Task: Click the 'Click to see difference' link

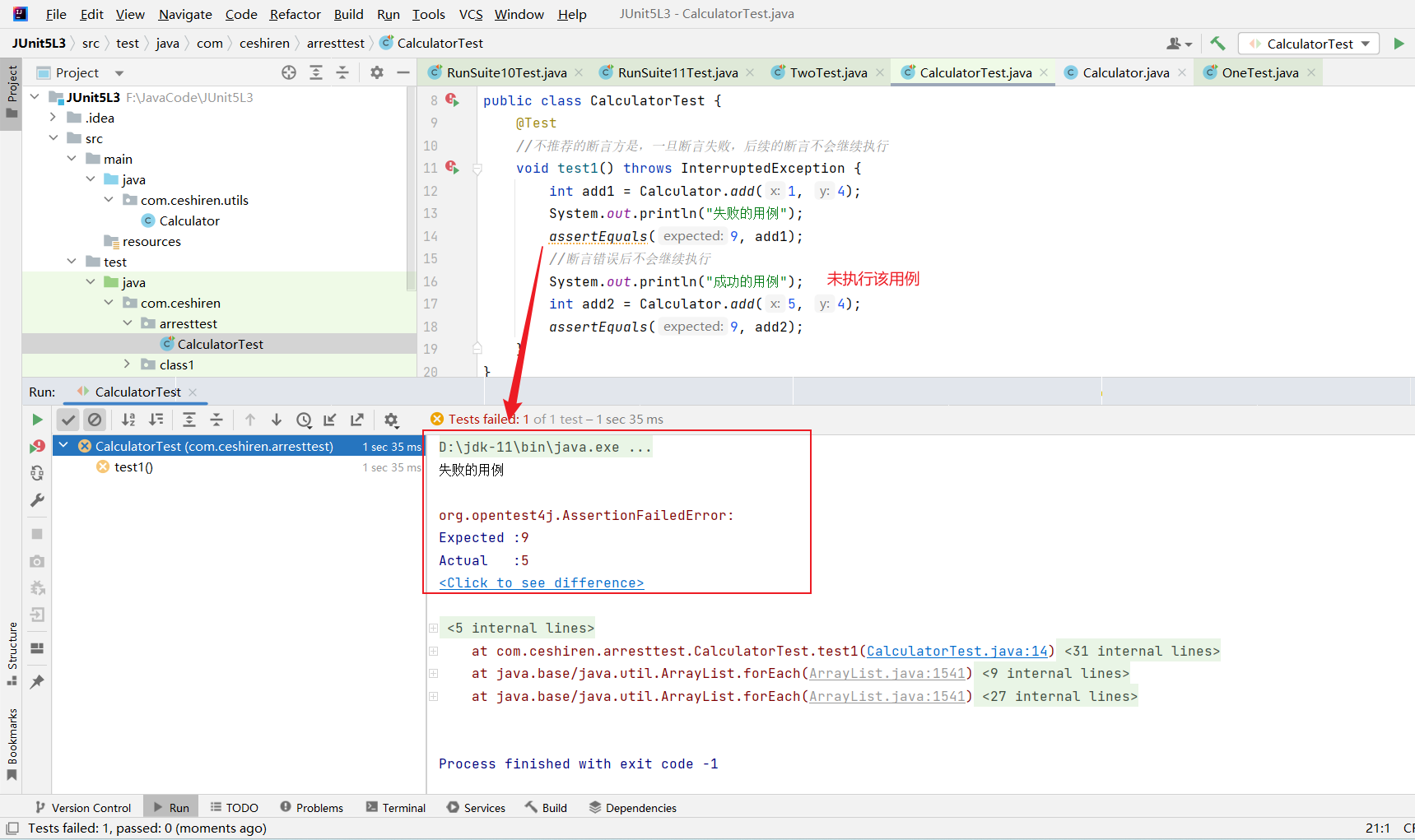Action: pyautogui.click(x=541, y=583)
